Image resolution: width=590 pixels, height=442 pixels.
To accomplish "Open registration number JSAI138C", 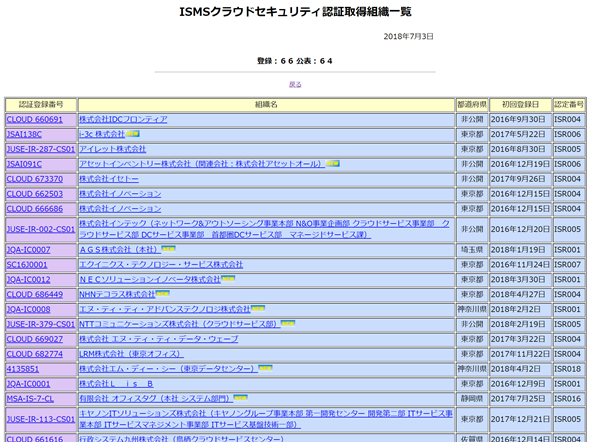I will pyautogui.click(x=24, y=134).
